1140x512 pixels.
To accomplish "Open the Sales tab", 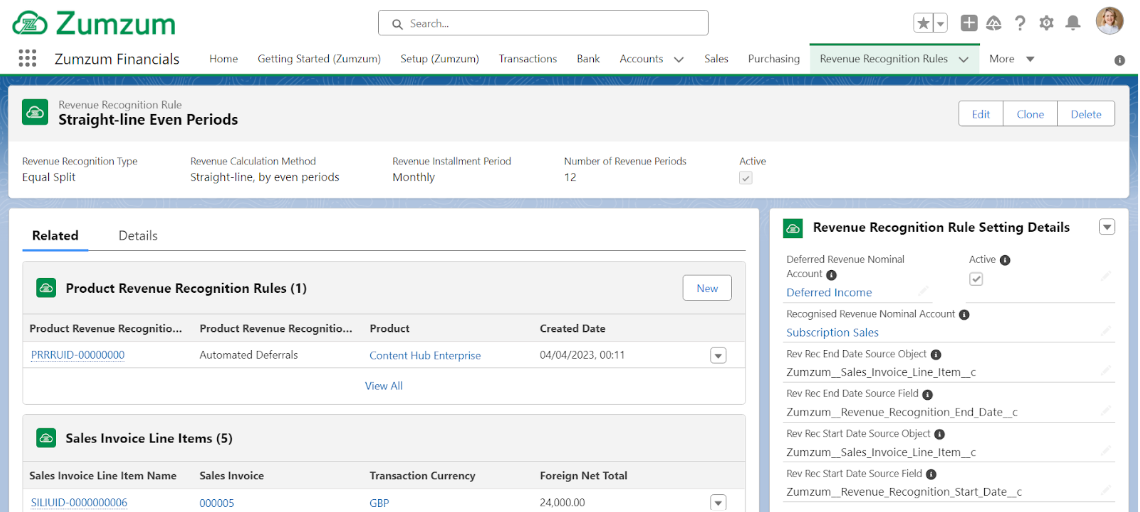I will click(x=716, y=59).
